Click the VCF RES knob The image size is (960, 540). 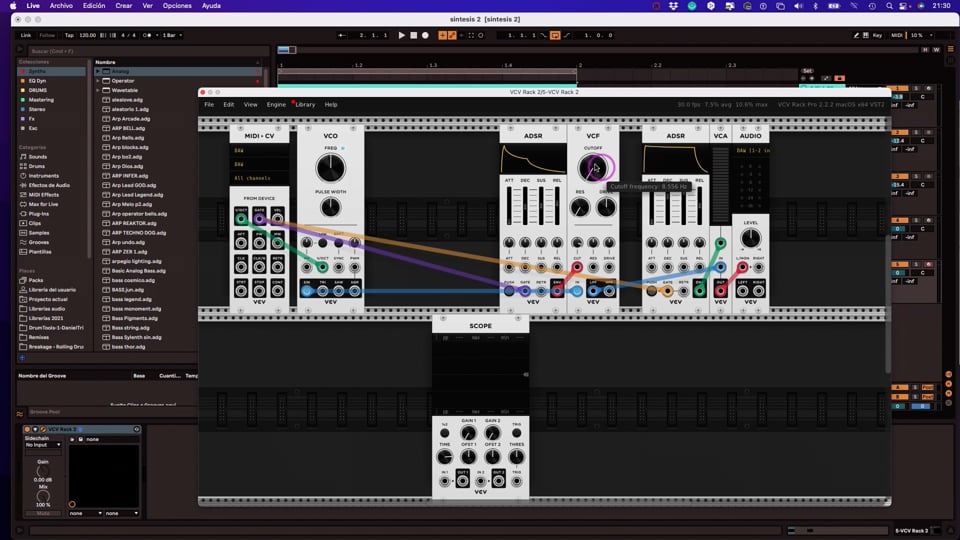coord(580,208)
